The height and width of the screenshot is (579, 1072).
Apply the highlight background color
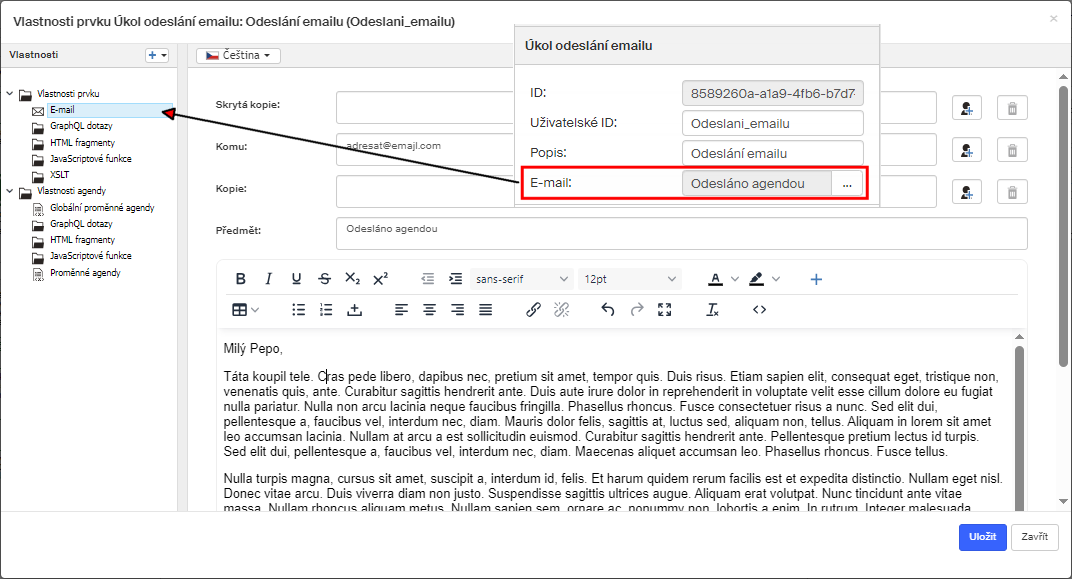click(756, 279)
